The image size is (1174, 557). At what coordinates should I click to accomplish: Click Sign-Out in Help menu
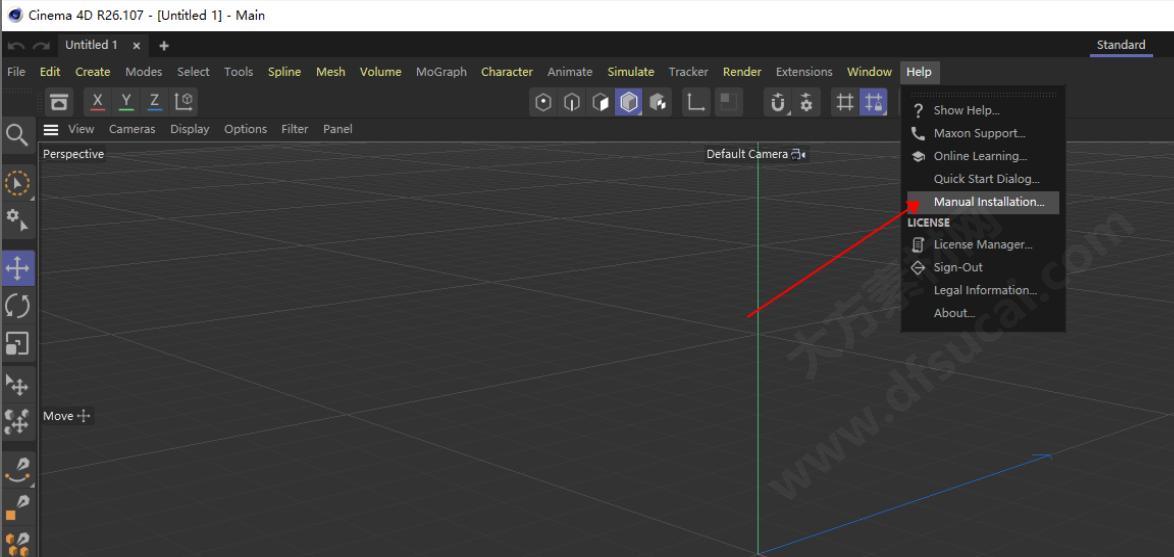tap(982, 267)
